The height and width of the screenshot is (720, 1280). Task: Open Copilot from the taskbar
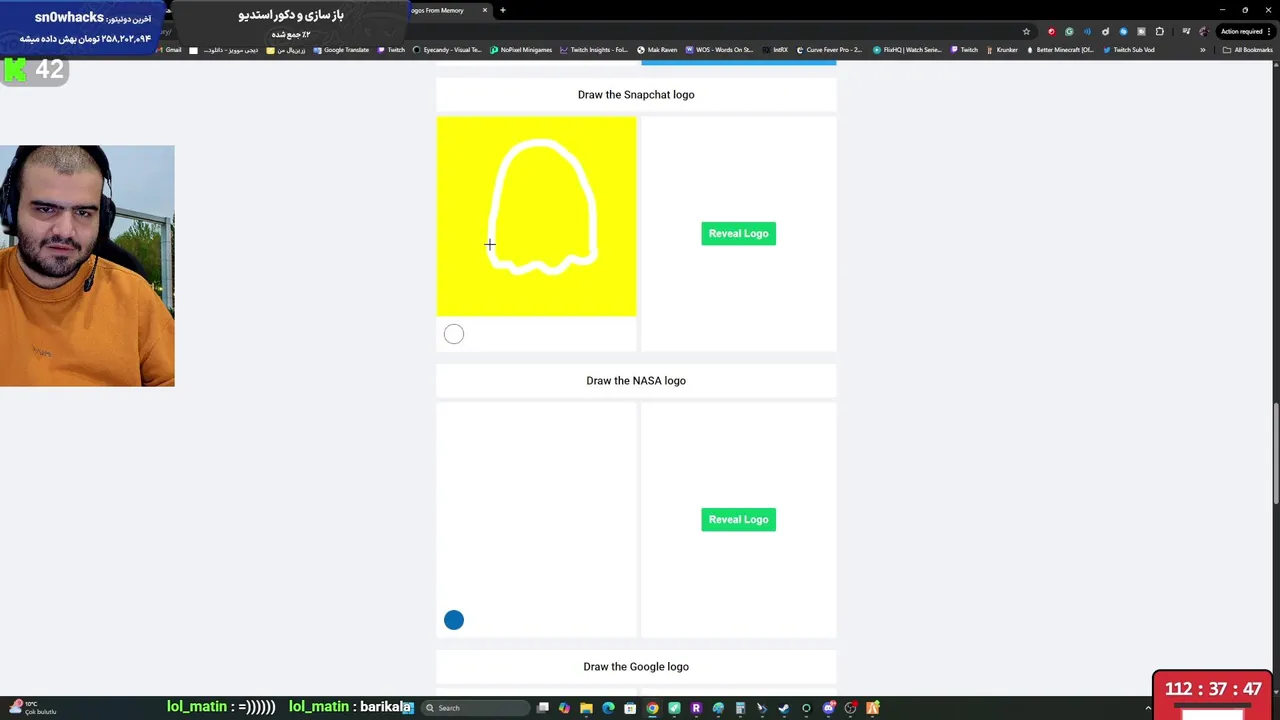[x=564, y=708]
